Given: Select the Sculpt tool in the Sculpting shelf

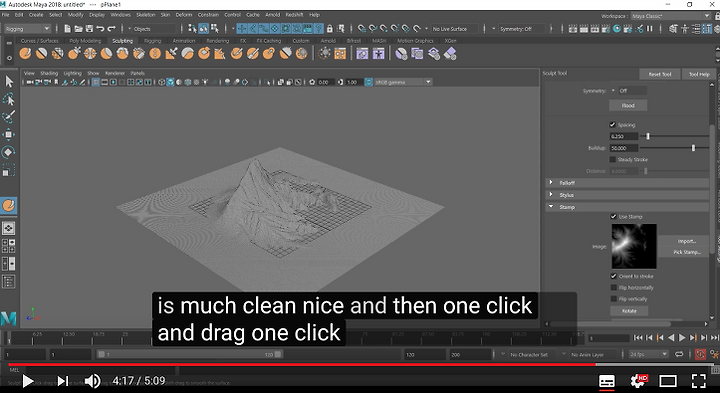Looking at the screenshot, I should [x=25, y=54].
